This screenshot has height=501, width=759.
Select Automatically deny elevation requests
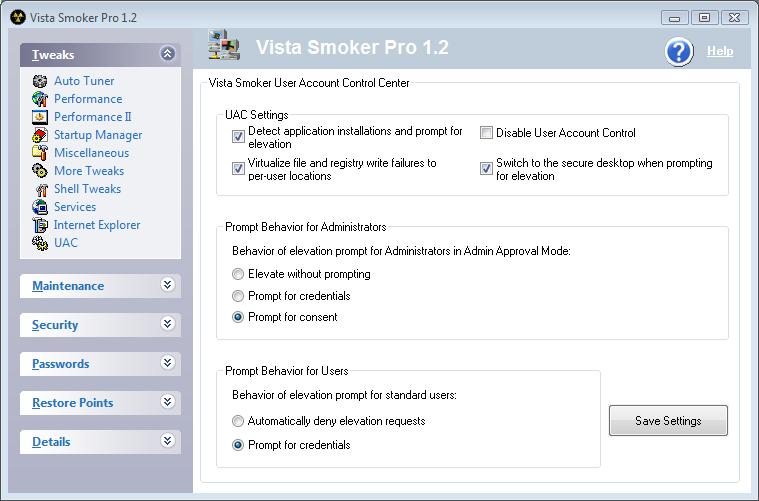(x=238, y=421)
